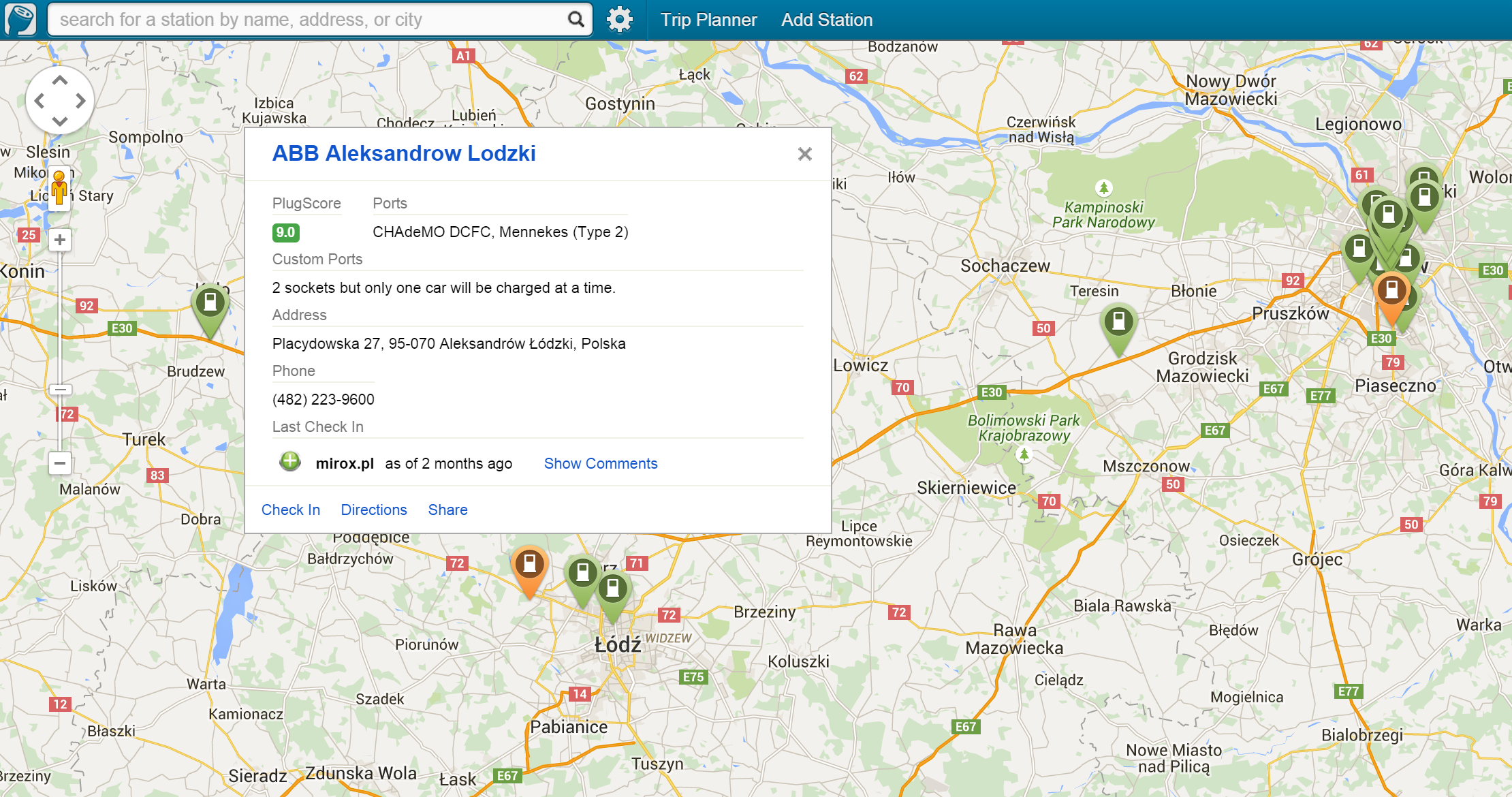Click the Łódź city label on map

coord(618,644)
